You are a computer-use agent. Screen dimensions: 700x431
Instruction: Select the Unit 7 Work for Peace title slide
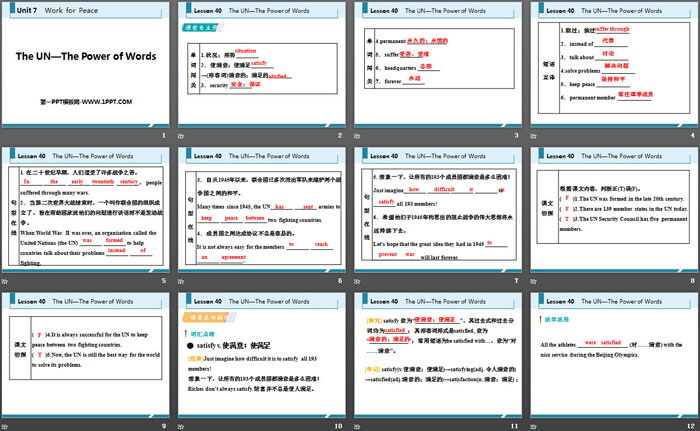pos(86,64)
